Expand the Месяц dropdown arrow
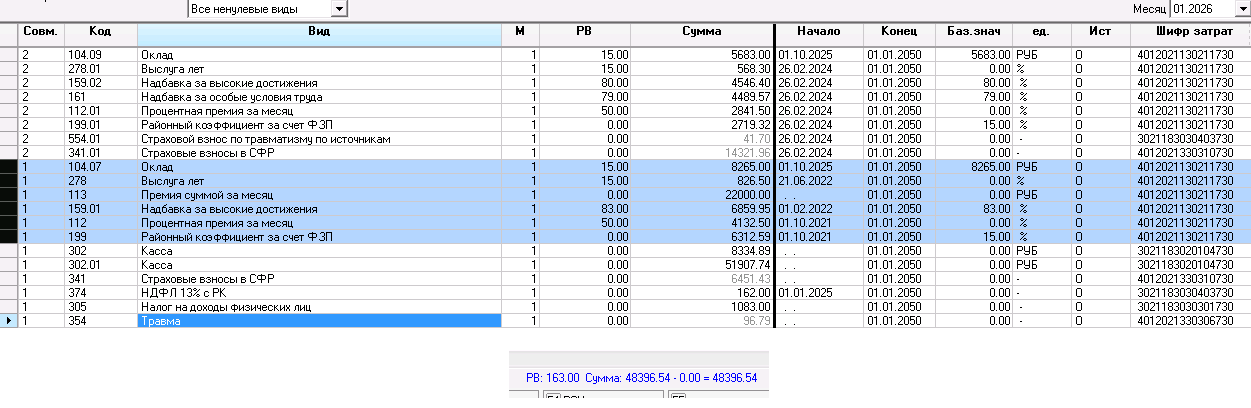Image resolution: width=1251 pixels, height=408 pixels. coord(1241,9)
